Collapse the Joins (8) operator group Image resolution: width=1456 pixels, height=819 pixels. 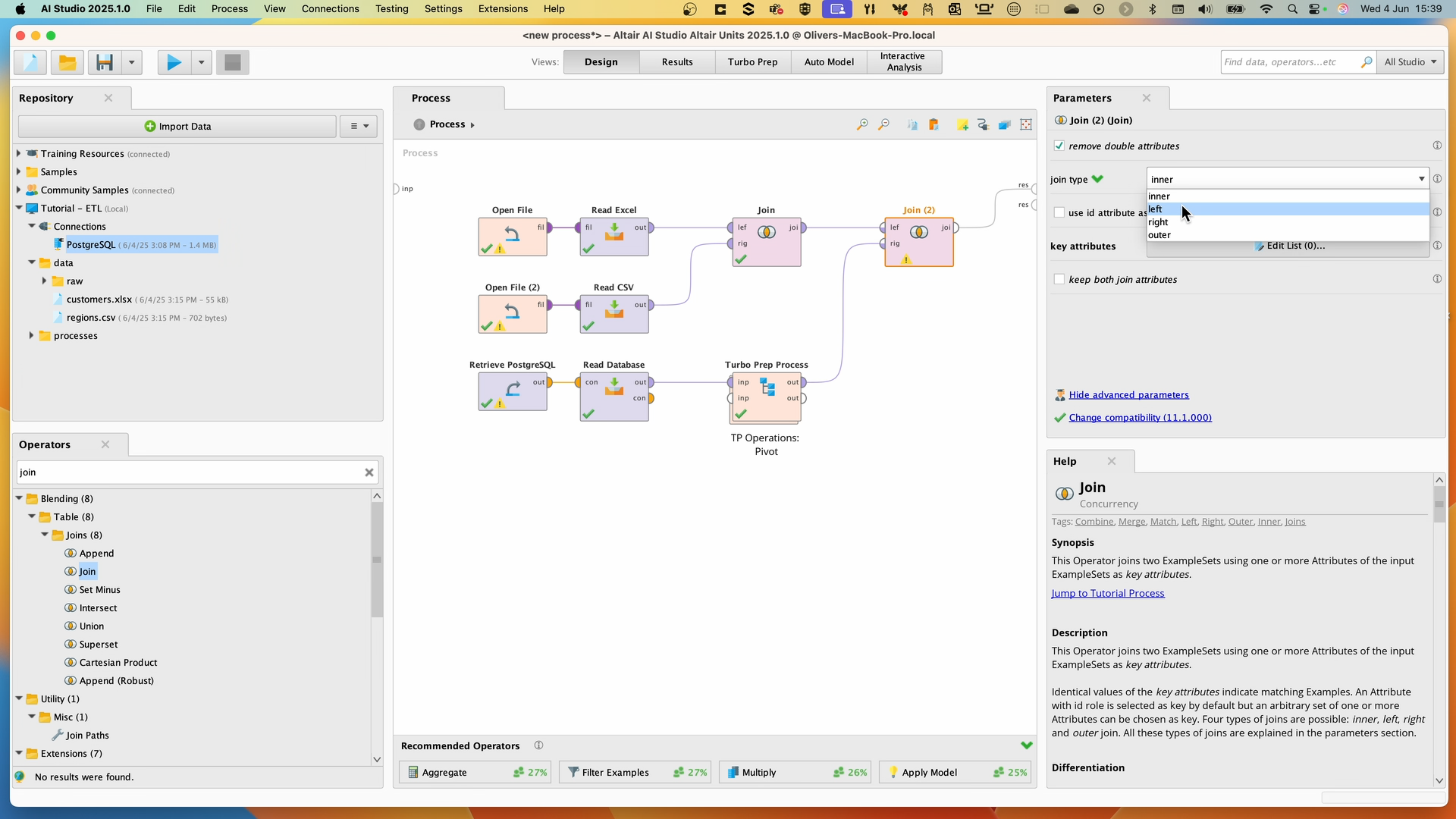pyautogui.click(x=45, y=535)
